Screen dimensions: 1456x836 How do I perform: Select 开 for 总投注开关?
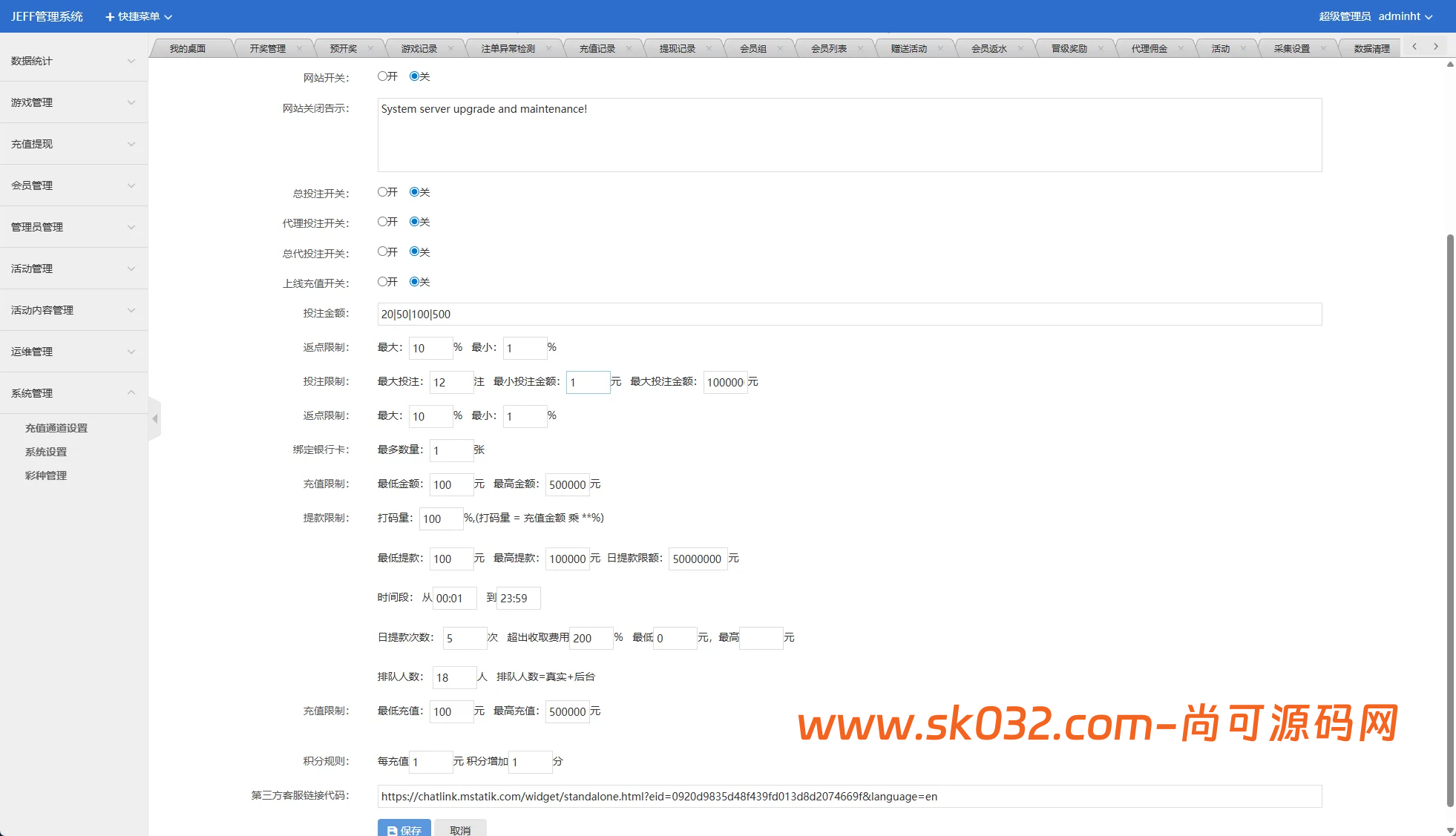(x=382, y=192)
